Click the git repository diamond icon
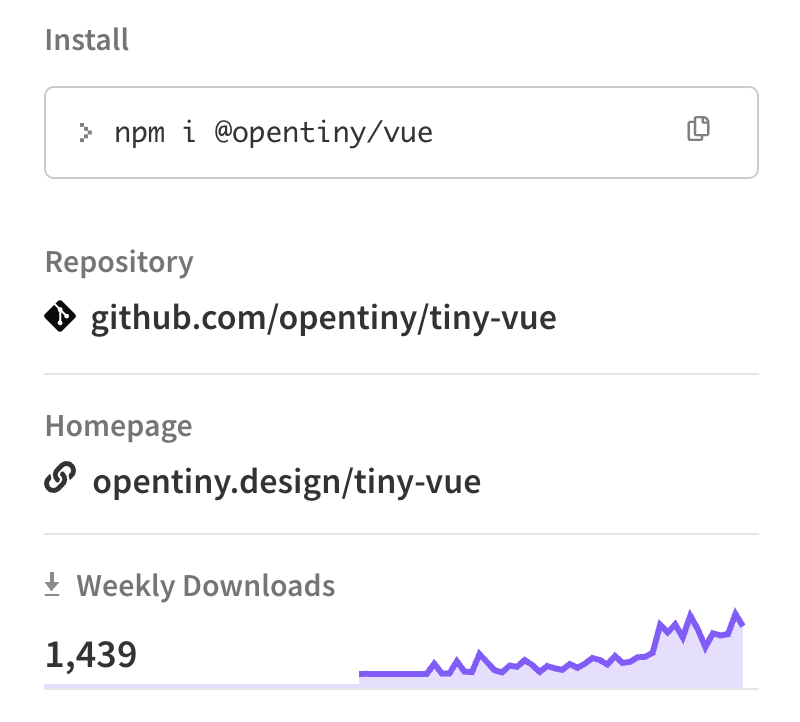 click(60, 316)
